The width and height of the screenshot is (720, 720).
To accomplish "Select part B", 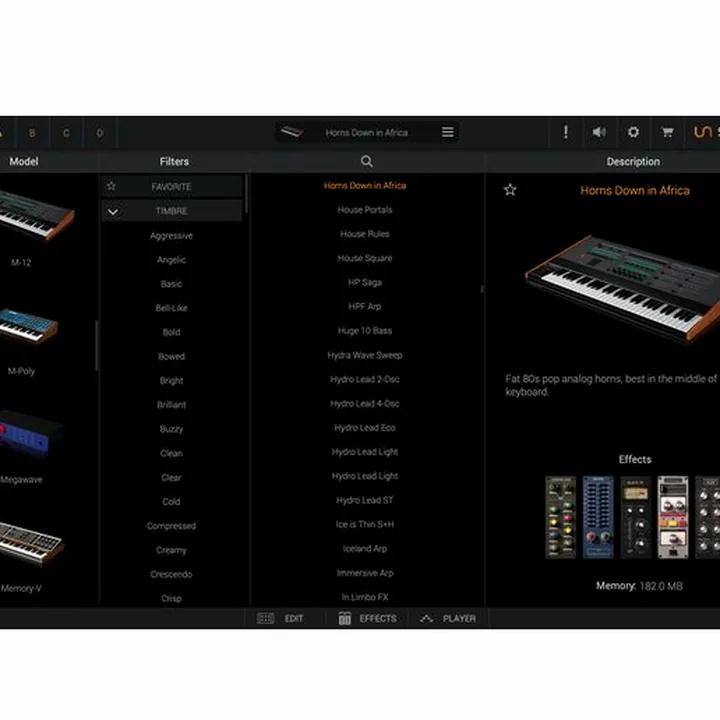I will [x=32, y=133].
